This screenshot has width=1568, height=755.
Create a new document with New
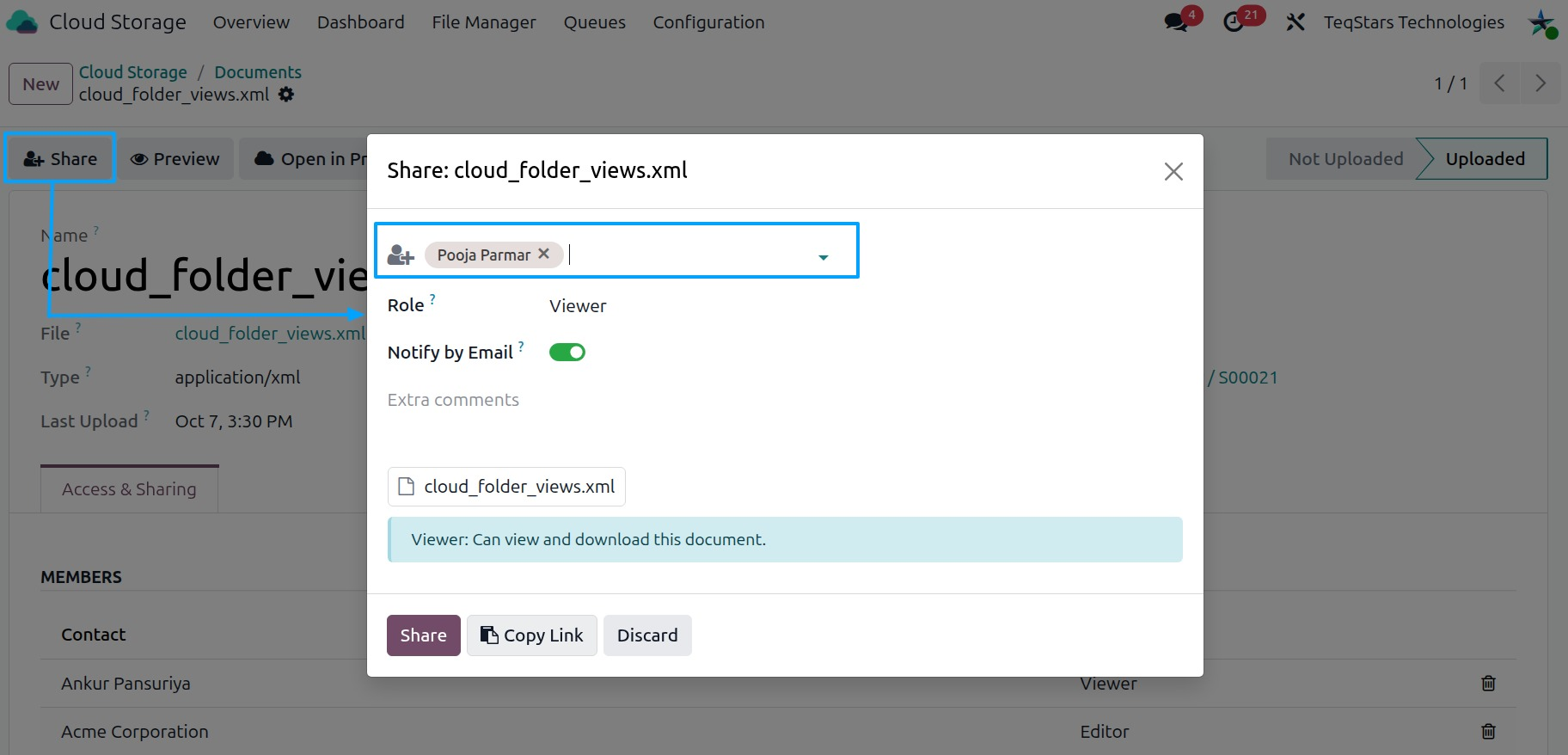41,84
